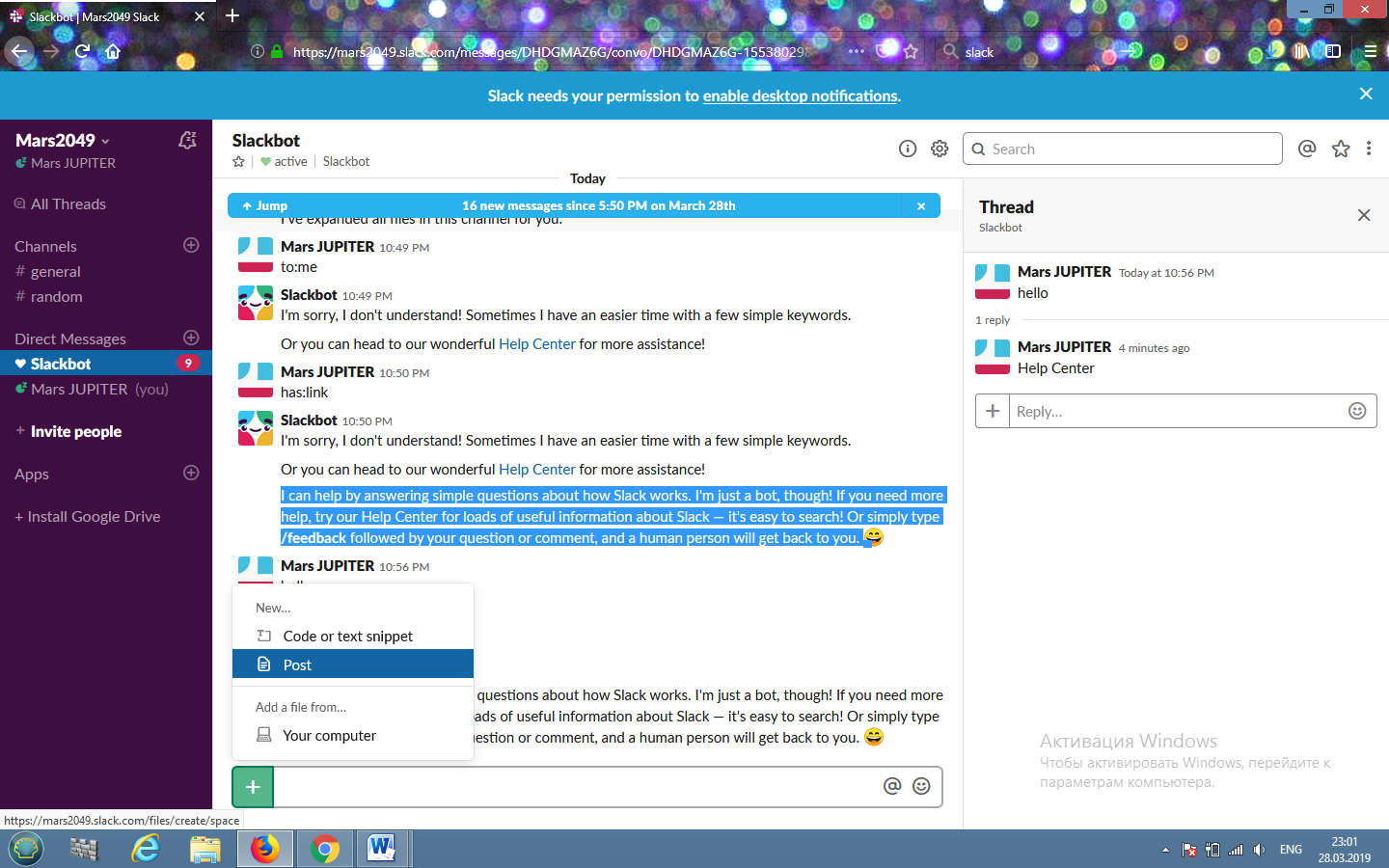1389x868 pixels.
Task: Open Word from the taskbar
Action: click(382, 849)
